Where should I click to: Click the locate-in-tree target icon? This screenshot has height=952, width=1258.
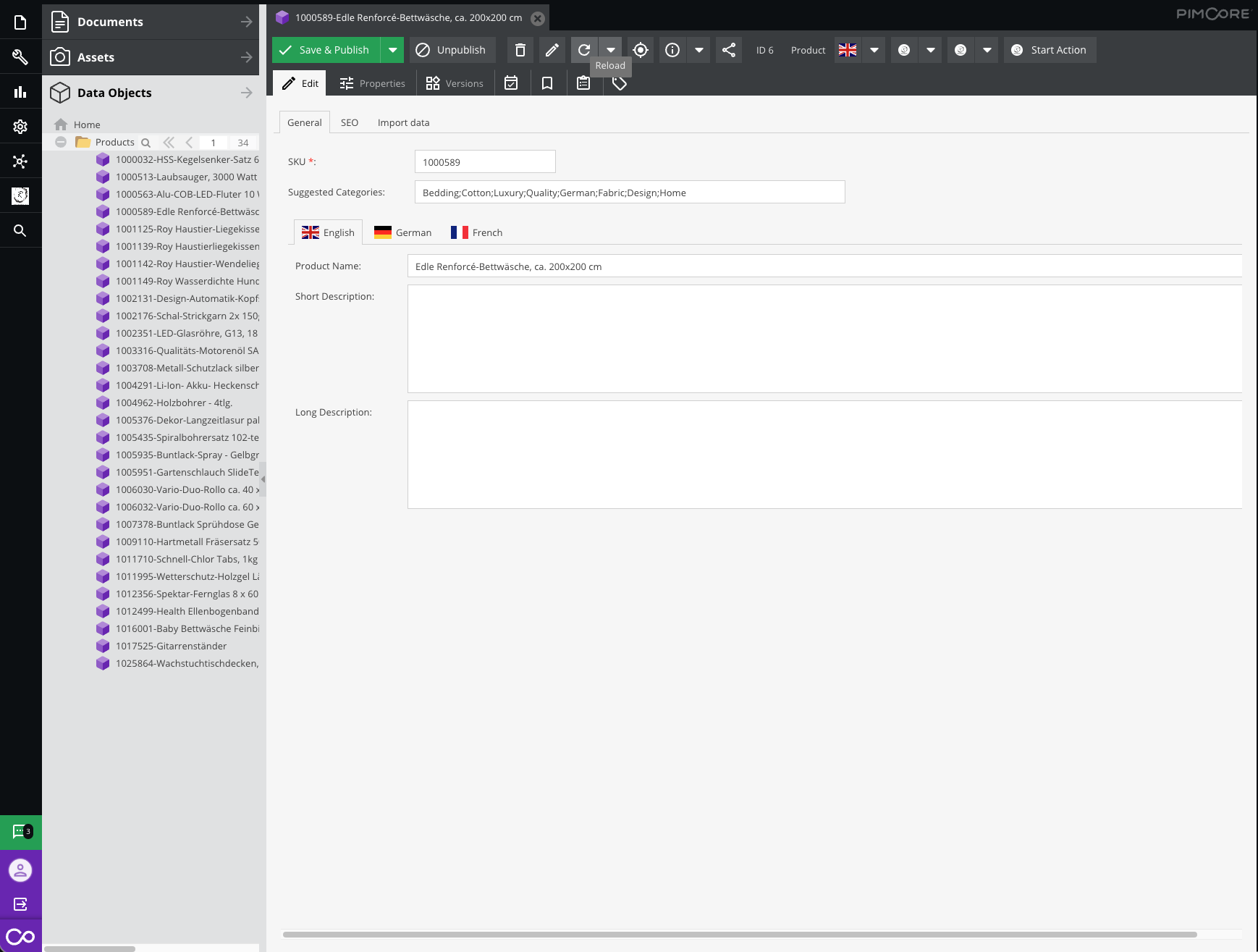pos(641,50)
